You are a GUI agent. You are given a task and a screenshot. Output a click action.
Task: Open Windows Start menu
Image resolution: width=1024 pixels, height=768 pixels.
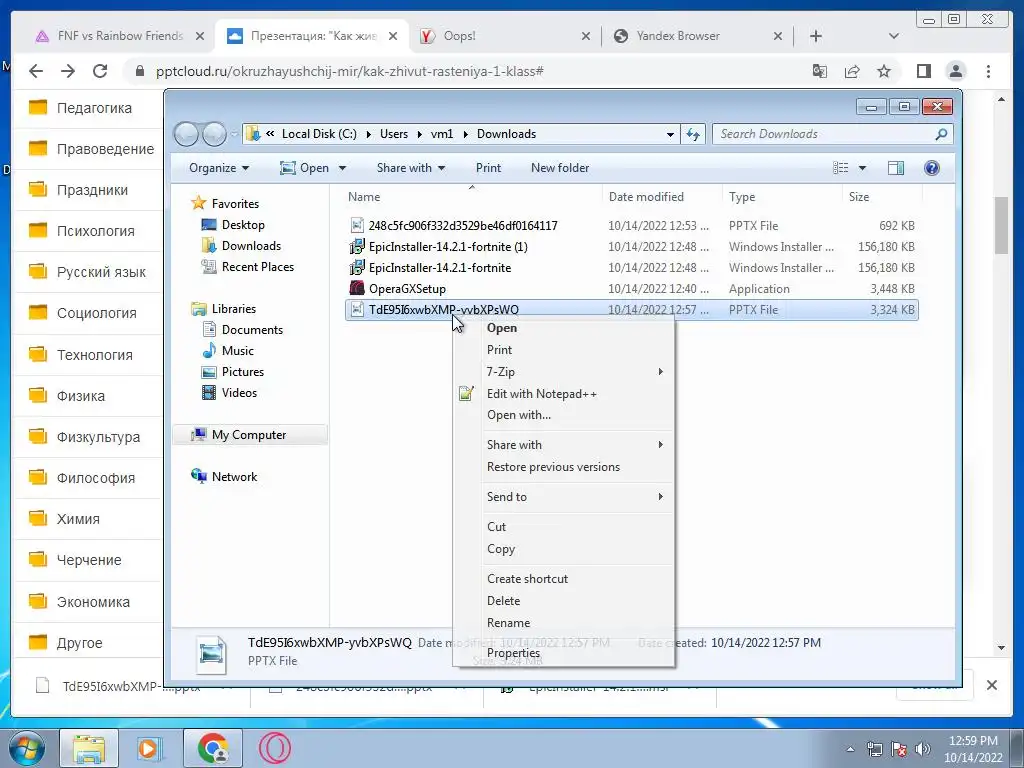[x=26, y=748]
